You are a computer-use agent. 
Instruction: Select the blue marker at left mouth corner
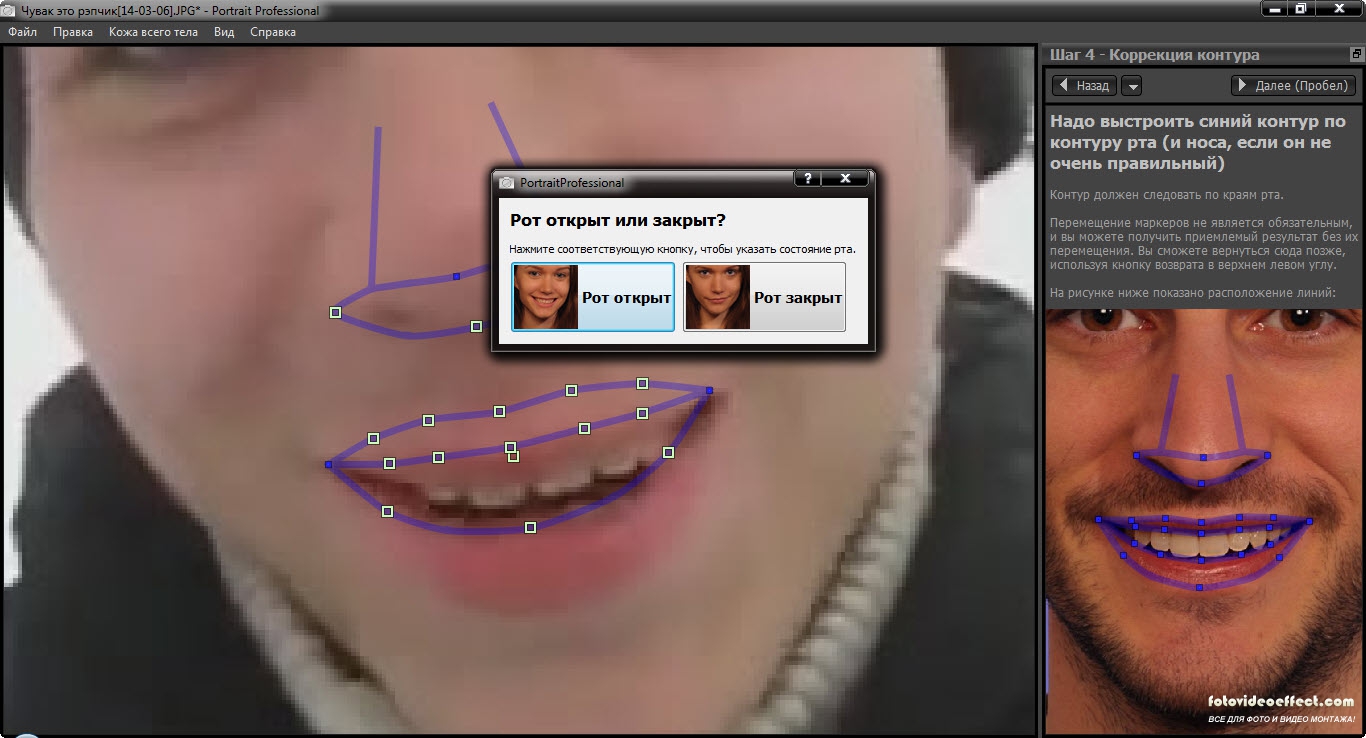[x=328, y=464]
